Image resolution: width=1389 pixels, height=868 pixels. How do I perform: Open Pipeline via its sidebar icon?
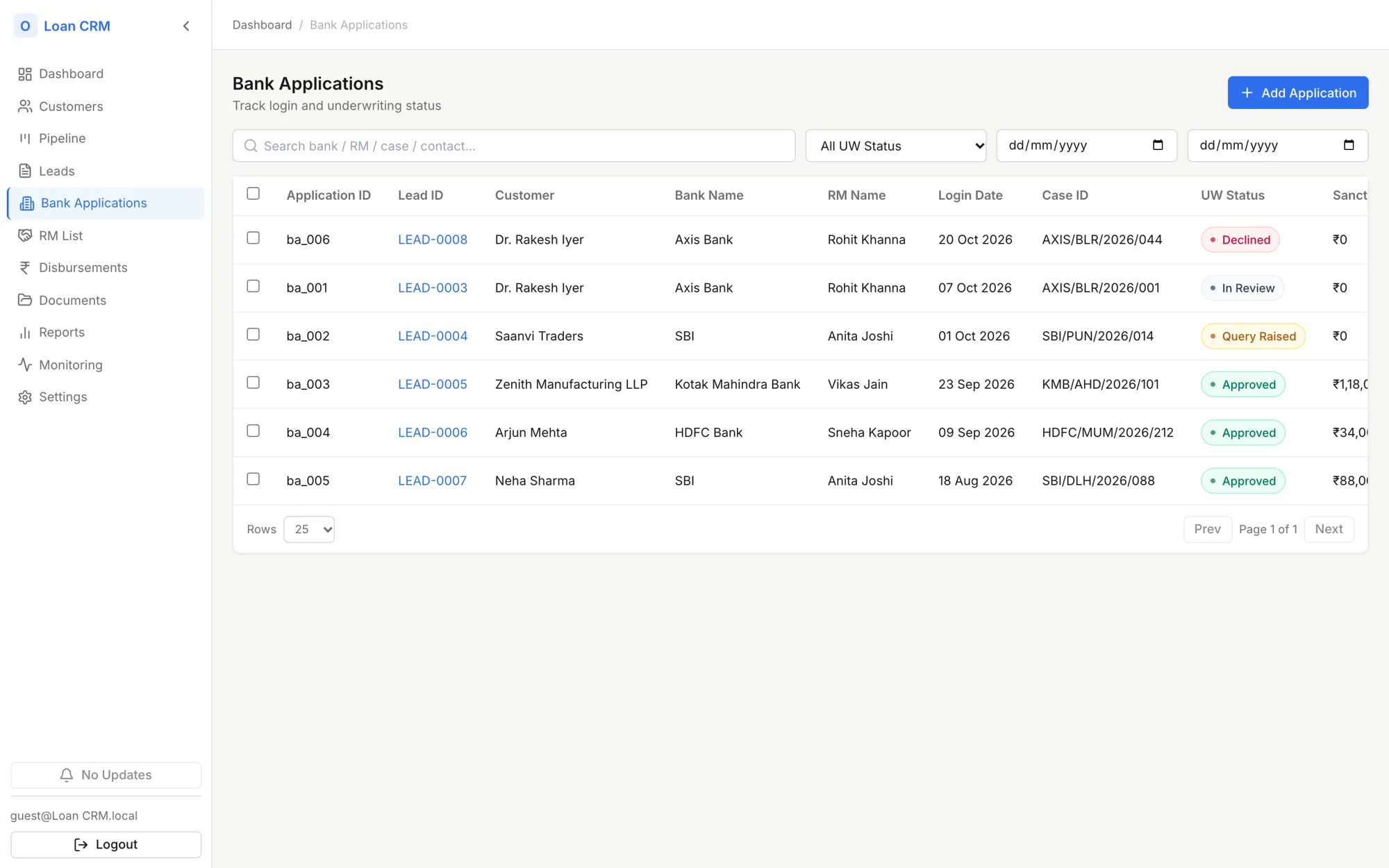pos(25,139)
